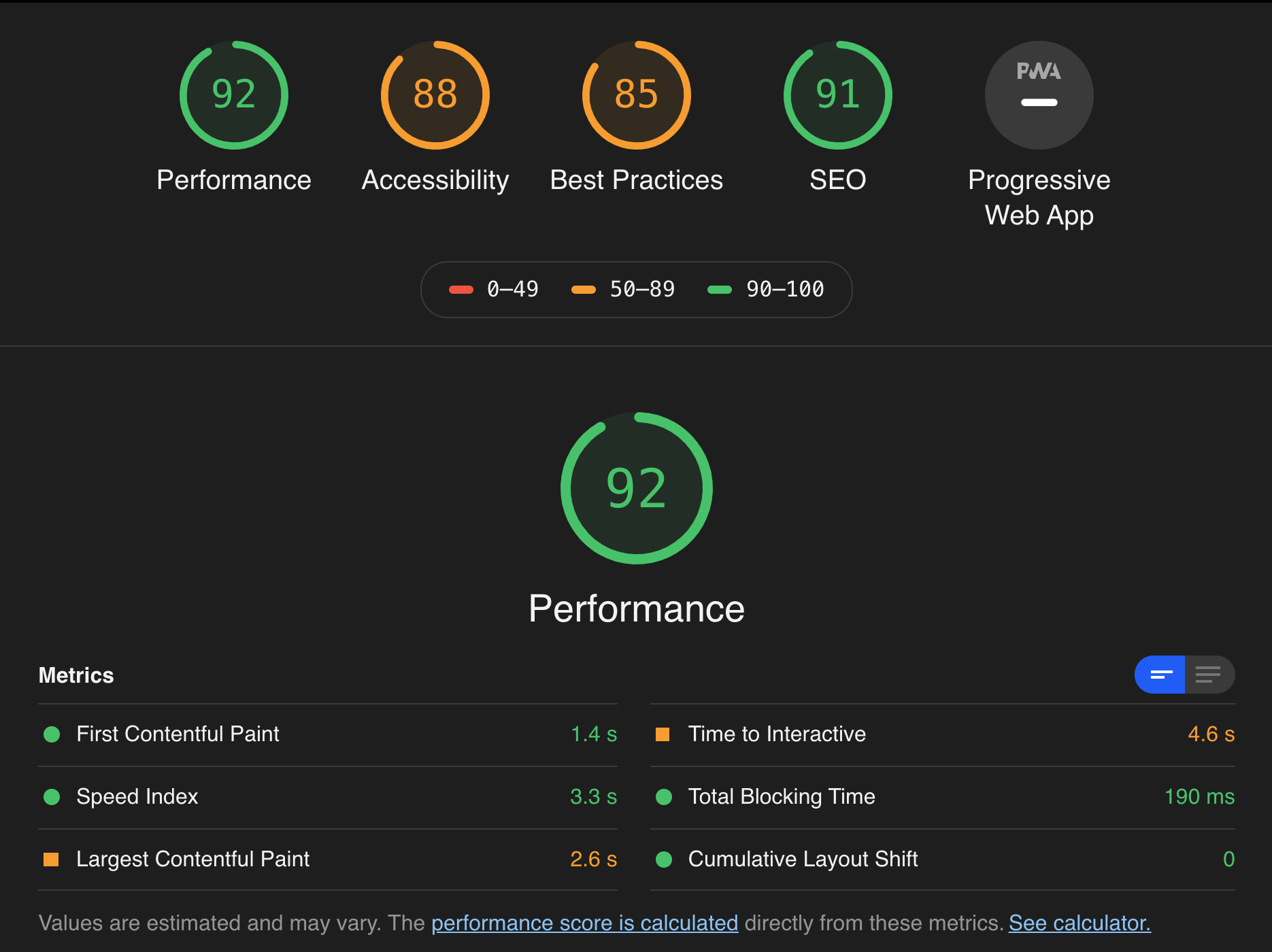Screen dimensions: 1272x952
Task: Click the PWA badge icon
Action: tap(1039, 95)
